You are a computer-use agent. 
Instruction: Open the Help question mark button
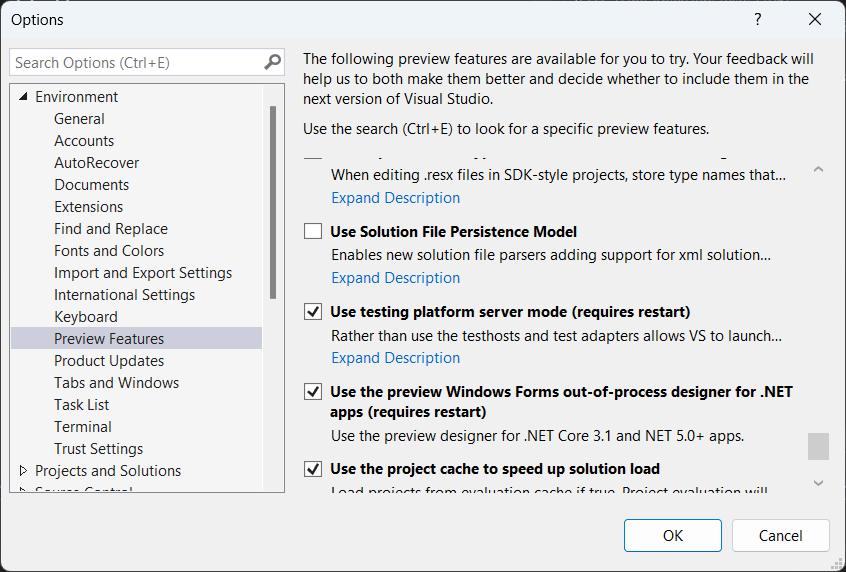click(x=758, y=19)
